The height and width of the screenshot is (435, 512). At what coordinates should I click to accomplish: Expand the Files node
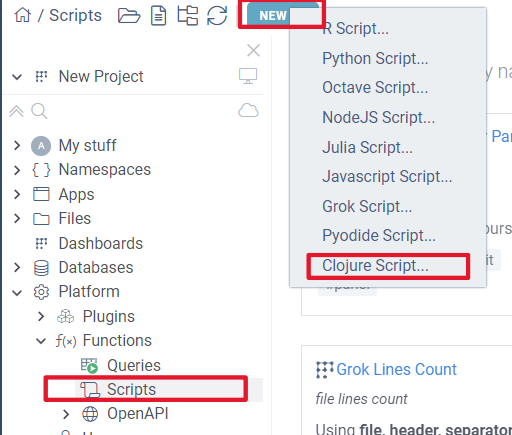[x=17, y=219]
